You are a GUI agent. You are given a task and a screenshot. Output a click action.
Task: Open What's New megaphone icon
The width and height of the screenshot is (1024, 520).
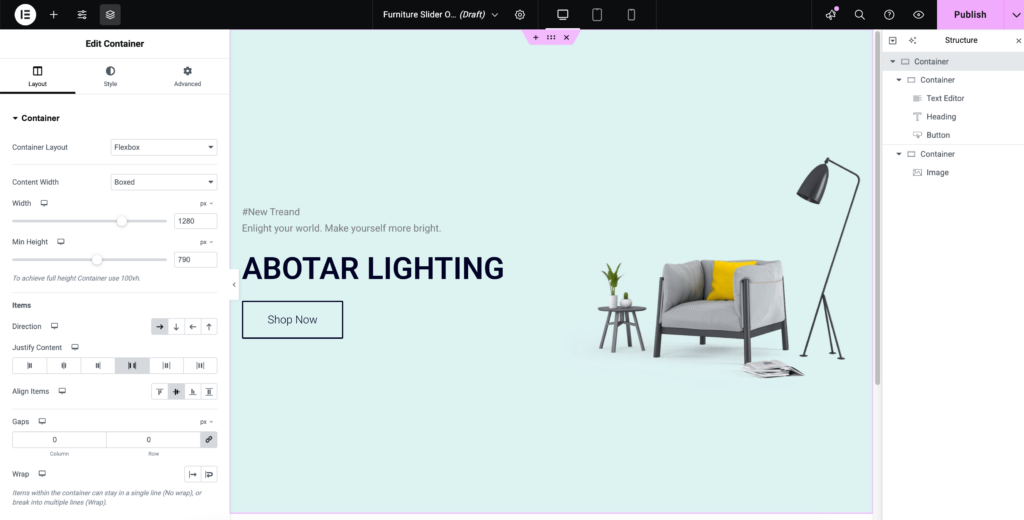[831, 14]
